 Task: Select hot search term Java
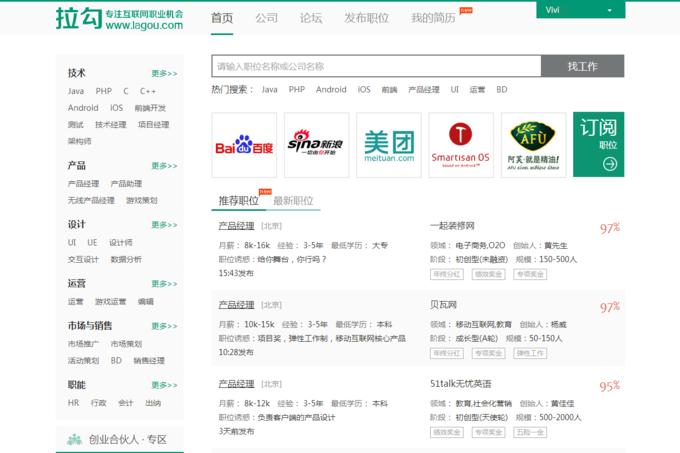(x=269, y=90)
